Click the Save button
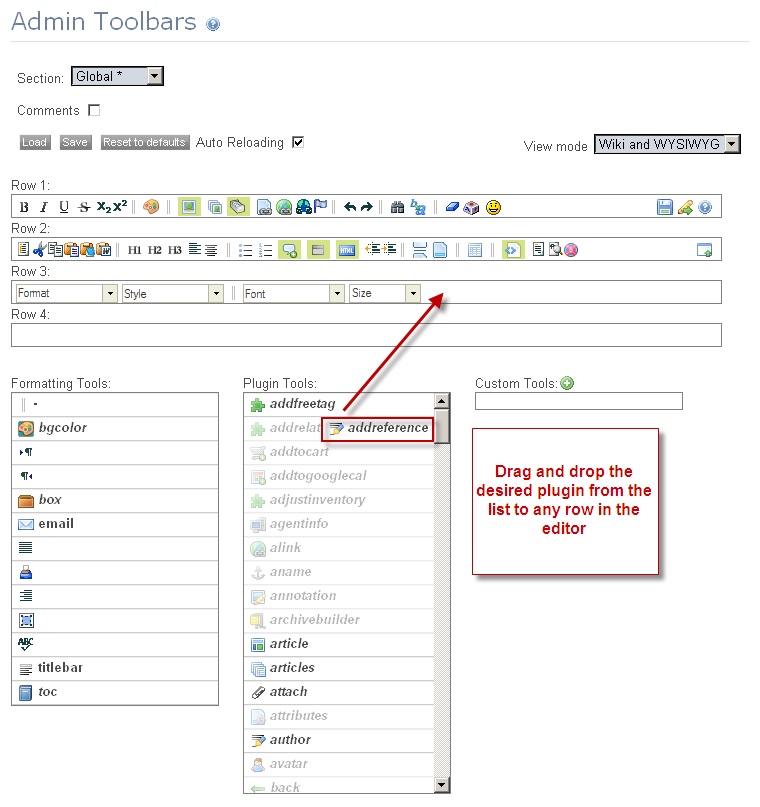This screenshot has width=760, height=807. point(75,142)
